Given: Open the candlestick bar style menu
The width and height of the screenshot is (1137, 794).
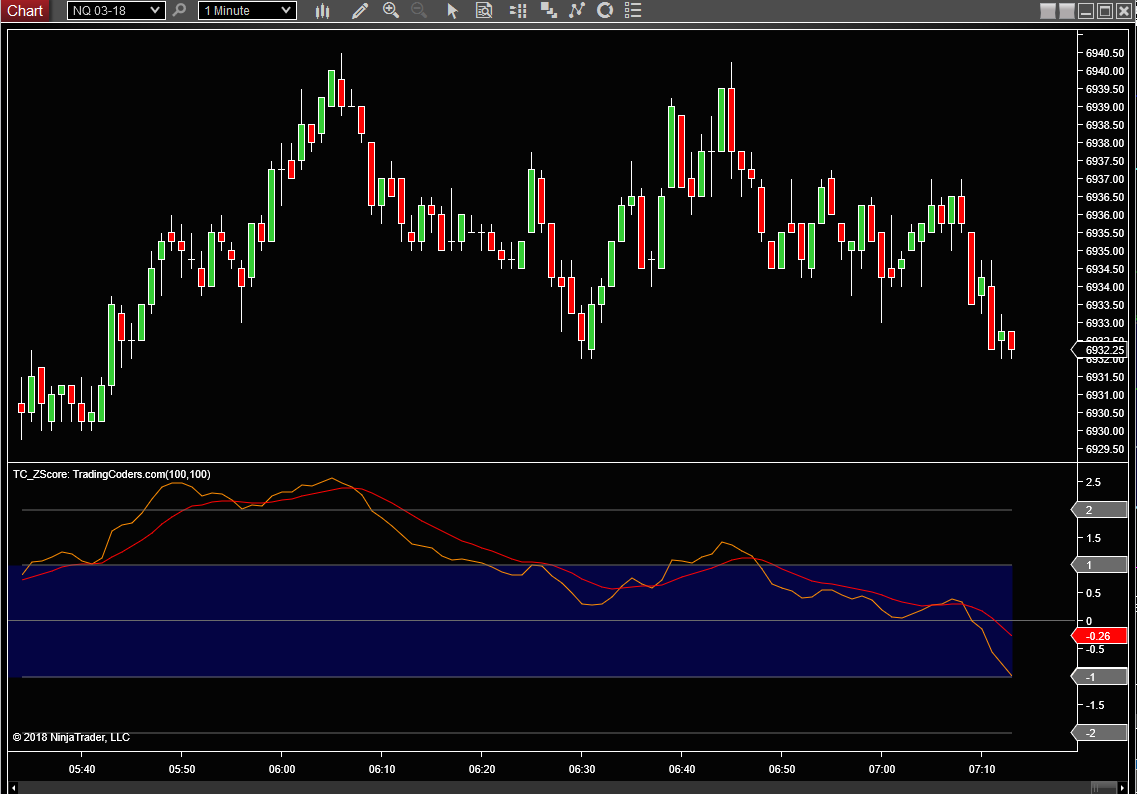Looking at the screenshot, I should [x=322, y=11].
